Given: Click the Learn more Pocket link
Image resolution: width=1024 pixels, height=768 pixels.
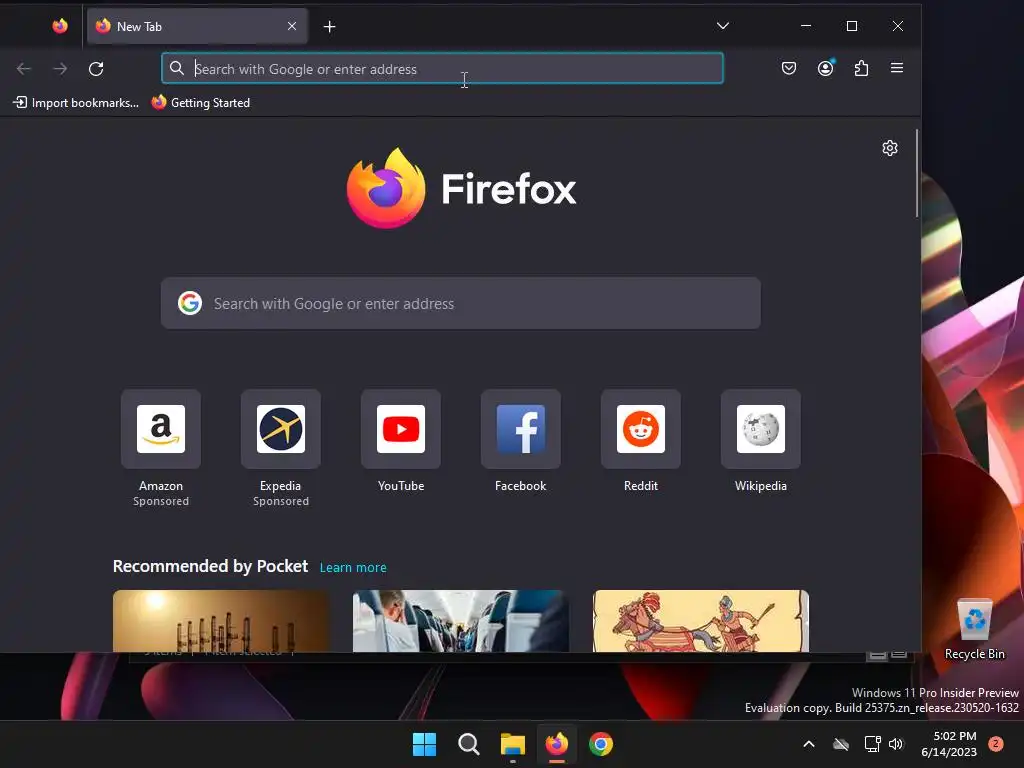Looking at the screenshot, I should click(x=353, y=568).
